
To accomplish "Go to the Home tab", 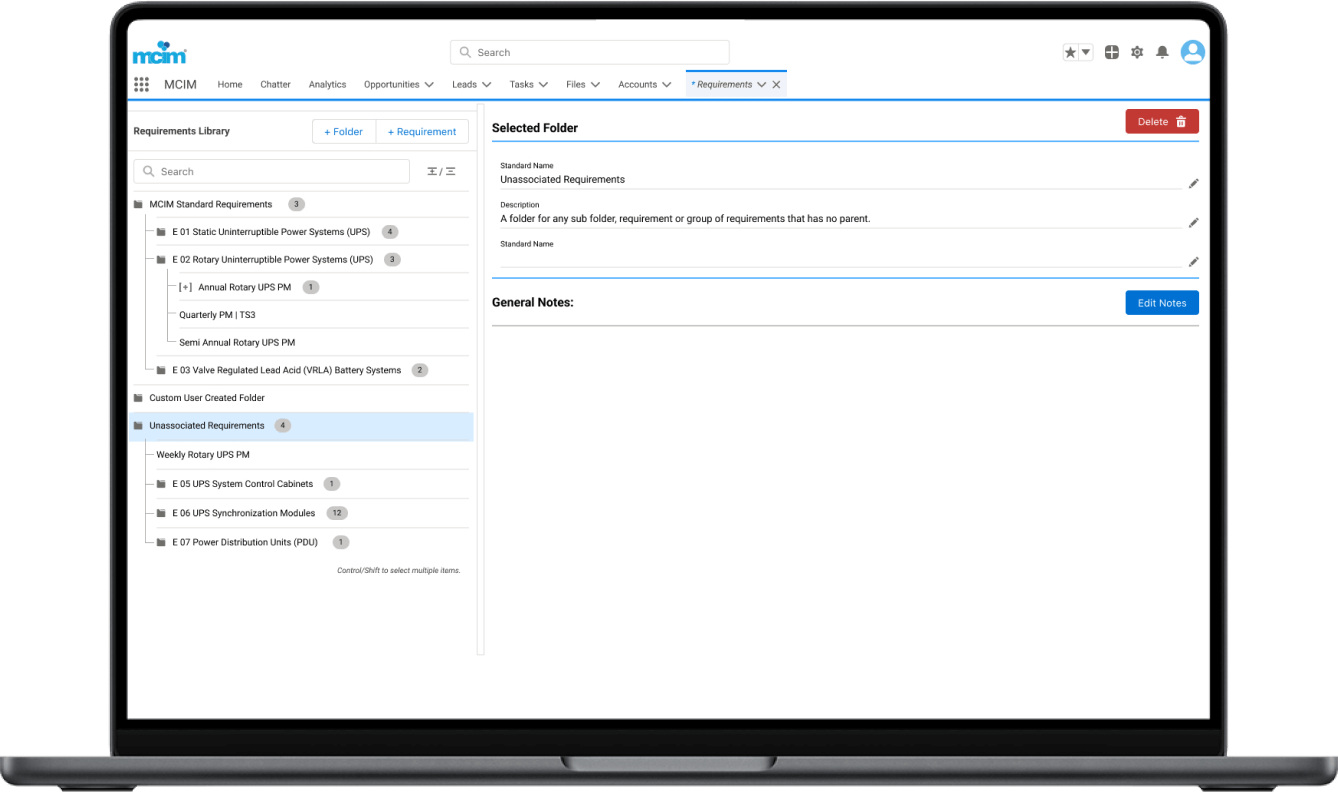I will tap(230, 85).
